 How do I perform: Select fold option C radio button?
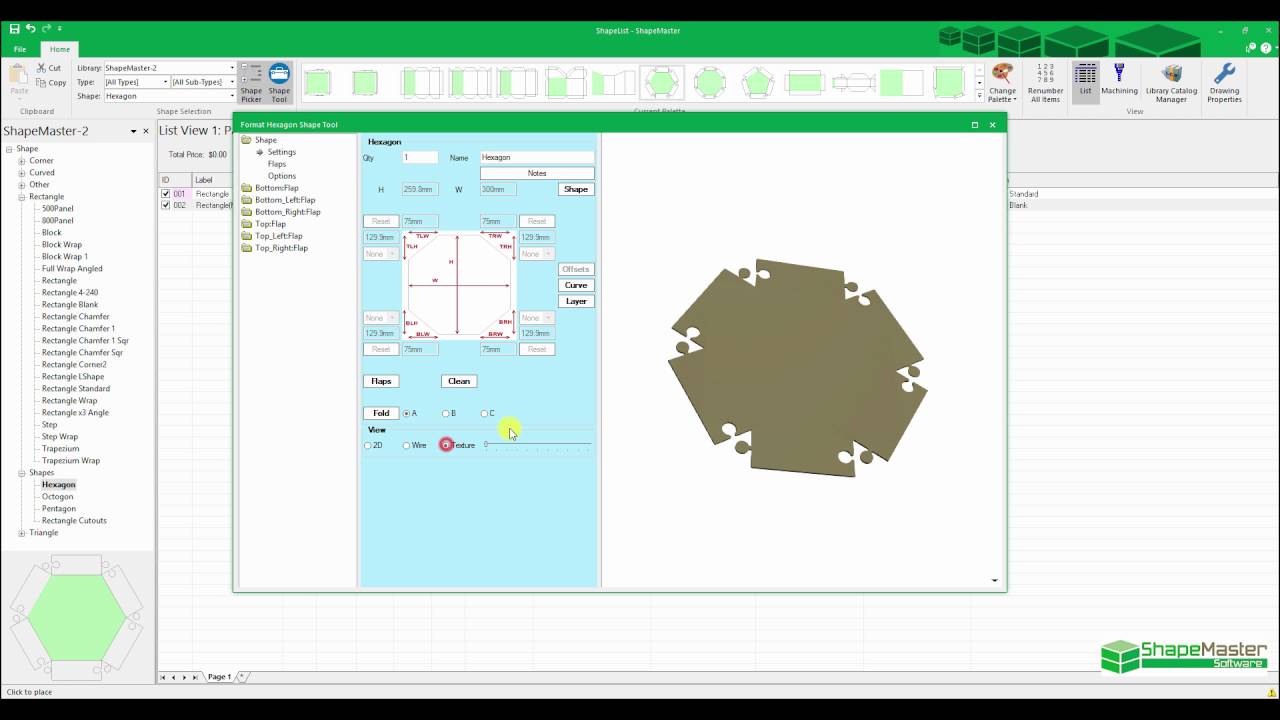(x=484, y=413)
